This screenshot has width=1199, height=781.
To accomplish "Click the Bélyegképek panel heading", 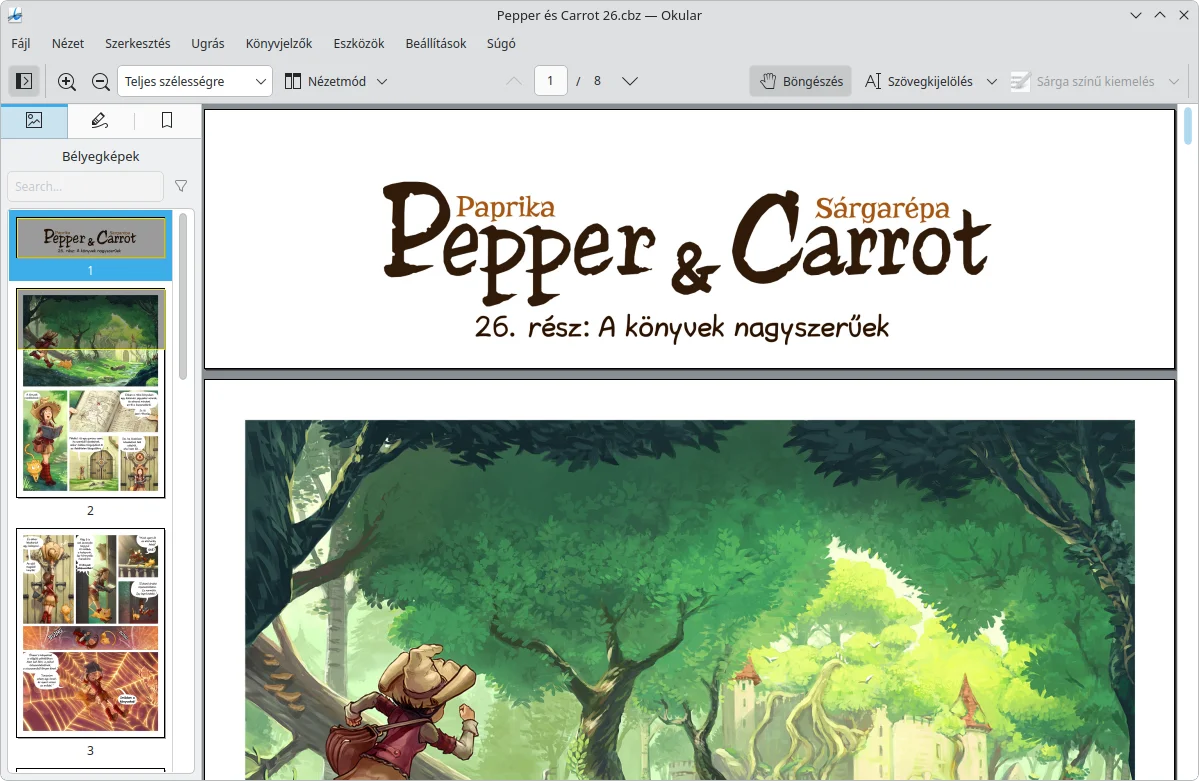I will pos(100,156).
